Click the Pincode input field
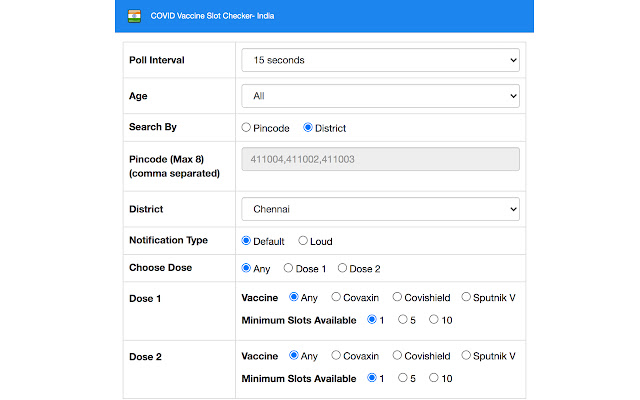 pyautogui.click(x=380, y=160)
